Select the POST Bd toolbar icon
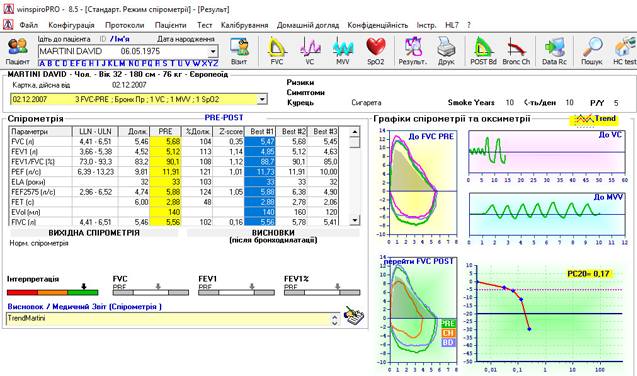This screenshot has height=376, width=637. tap(483, 51)
